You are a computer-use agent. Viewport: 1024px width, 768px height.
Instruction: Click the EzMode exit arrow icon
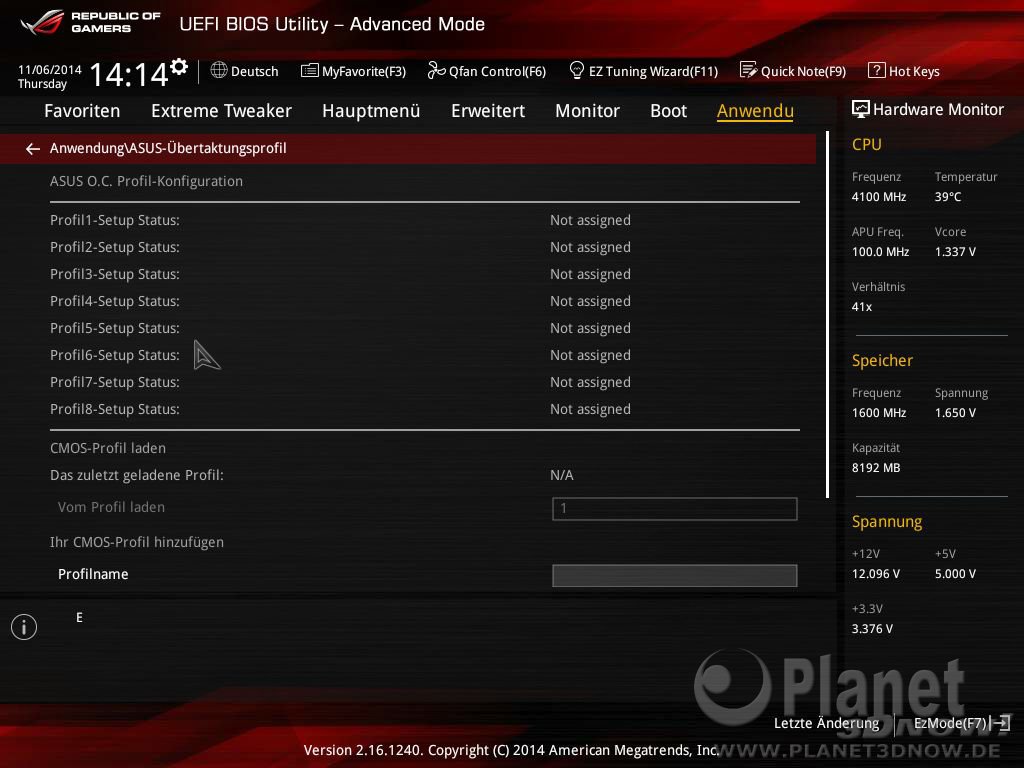coord(1001,723)
